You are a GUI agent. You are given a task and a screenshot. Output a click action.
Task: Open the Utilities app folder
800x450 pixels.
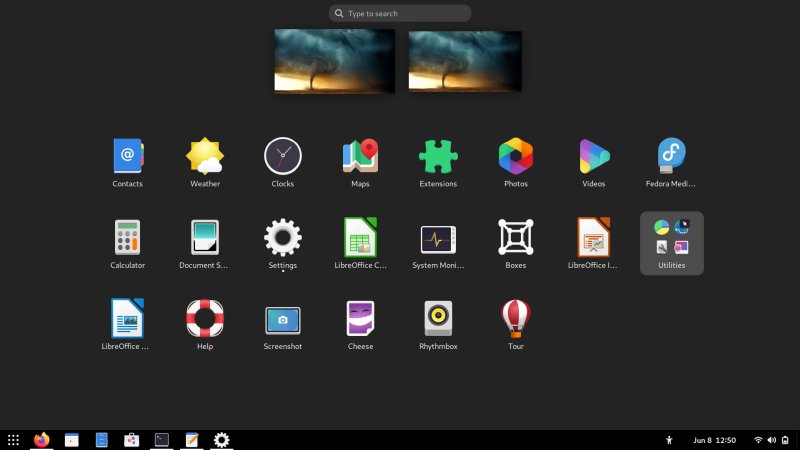coord(671,243)
